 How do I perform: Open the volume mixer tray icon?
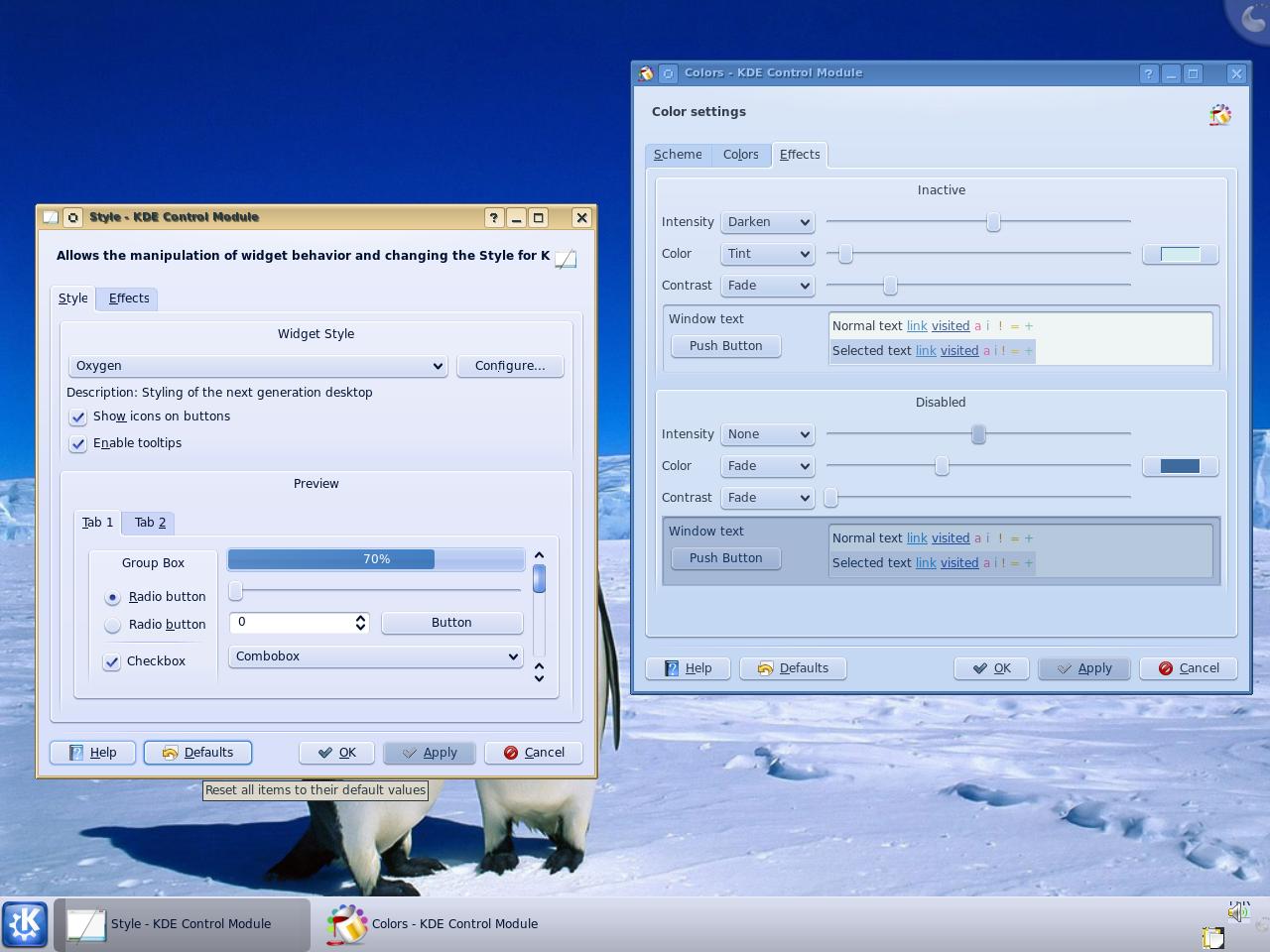pyautogui.click(x=1237, y=911)
